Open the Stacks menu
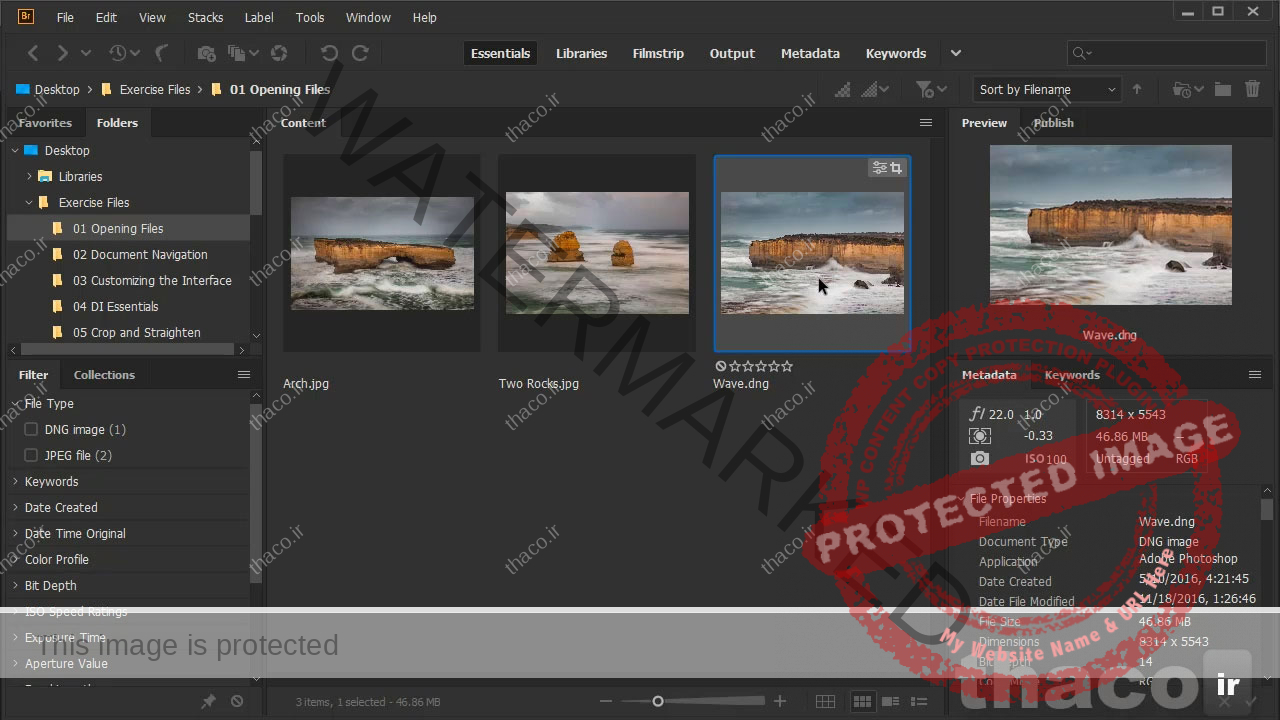The width and height of the screenshot is (1280, 720). 205,17
